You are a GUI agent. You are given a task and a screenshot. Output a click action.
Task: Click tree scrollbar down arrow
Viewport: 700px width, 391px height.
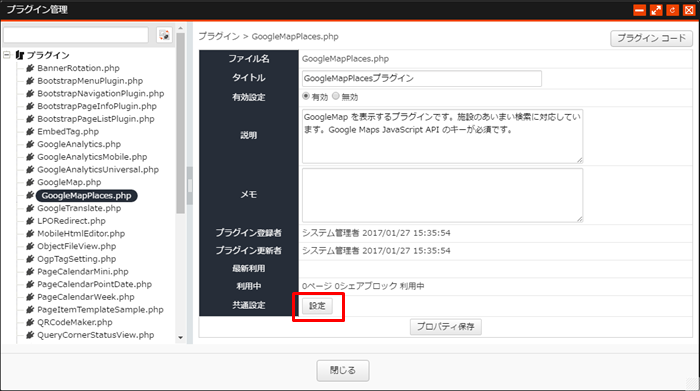[x=180, y=338]
